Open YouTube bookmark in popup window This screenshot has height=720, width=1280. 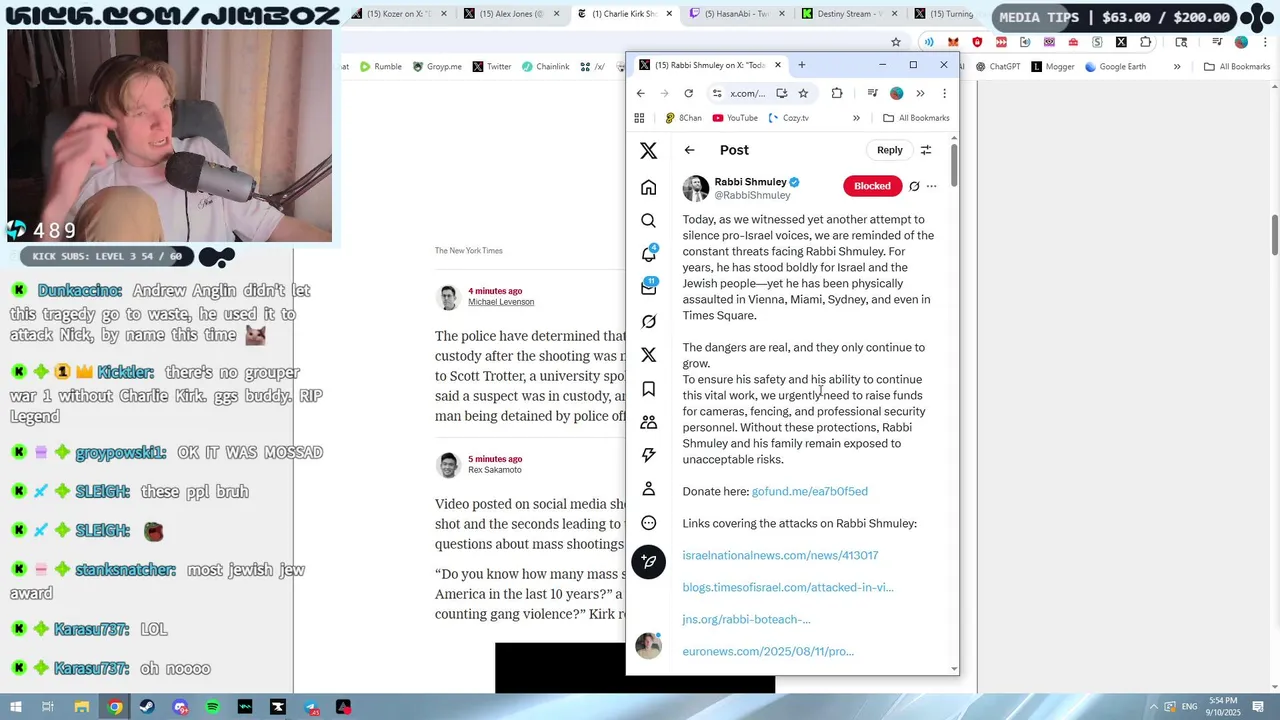tap(735, 118)
